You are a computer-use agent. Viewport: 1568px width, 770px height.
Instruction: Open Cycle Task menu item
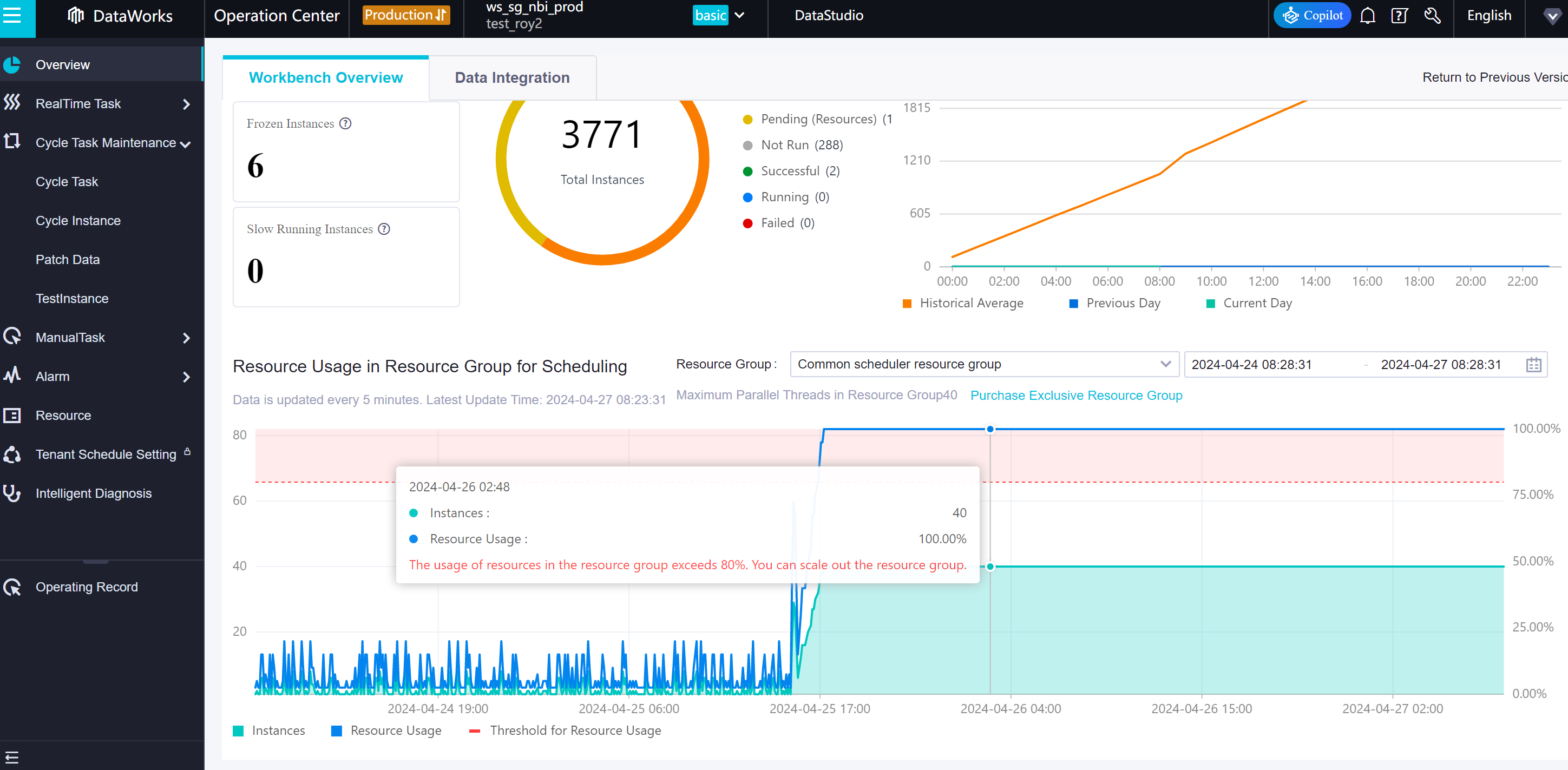click(67, 181)
